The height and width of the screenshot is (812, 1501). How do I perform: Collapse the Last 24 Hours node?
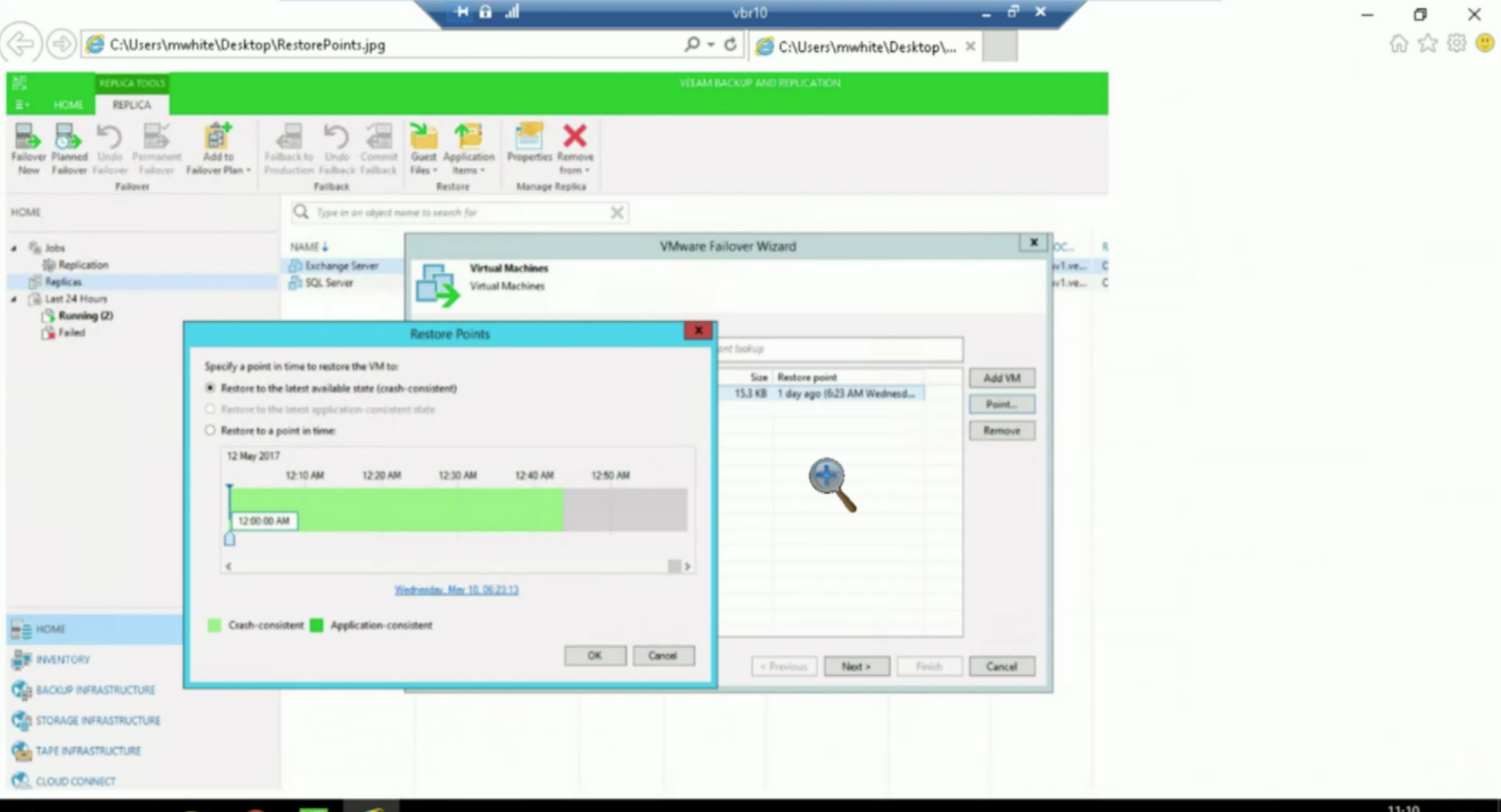point(14,300)
